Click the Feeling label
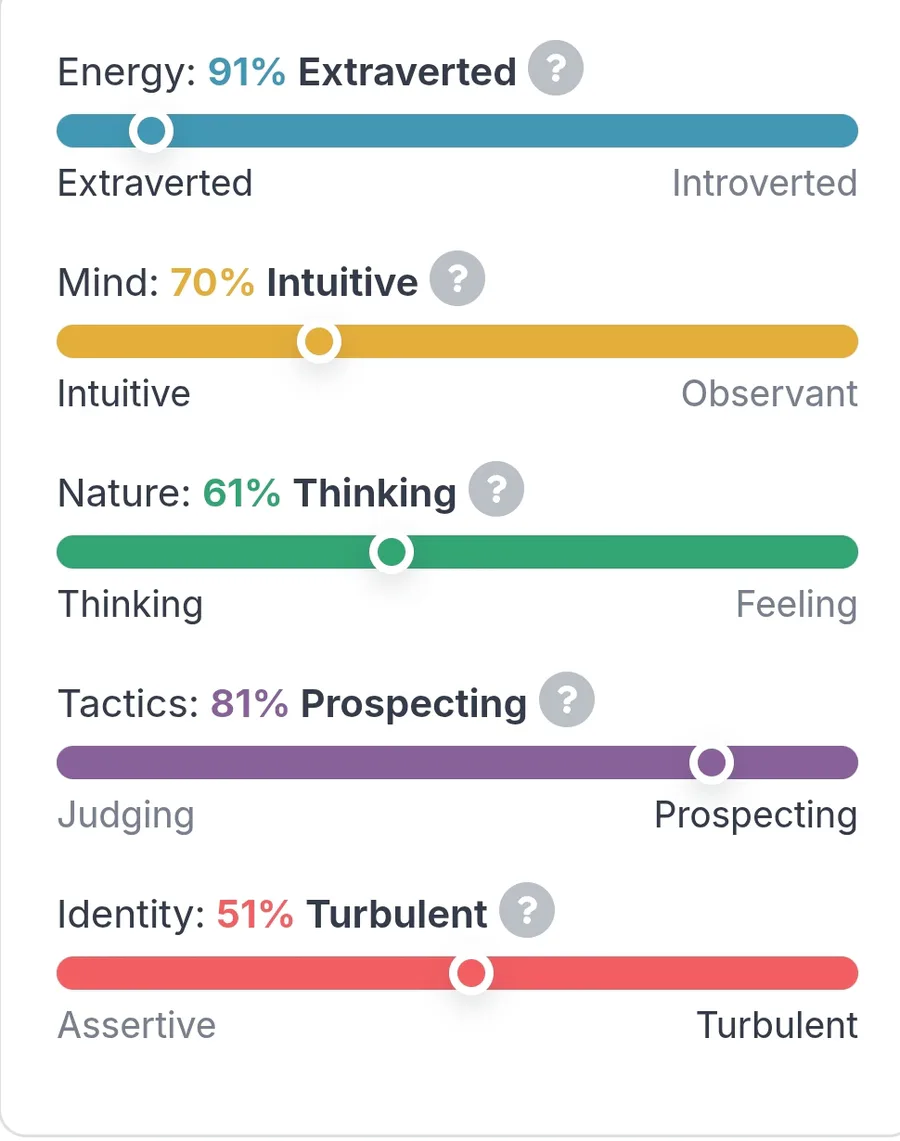This screenshot has height=1141, width=900. pos(797,605)
